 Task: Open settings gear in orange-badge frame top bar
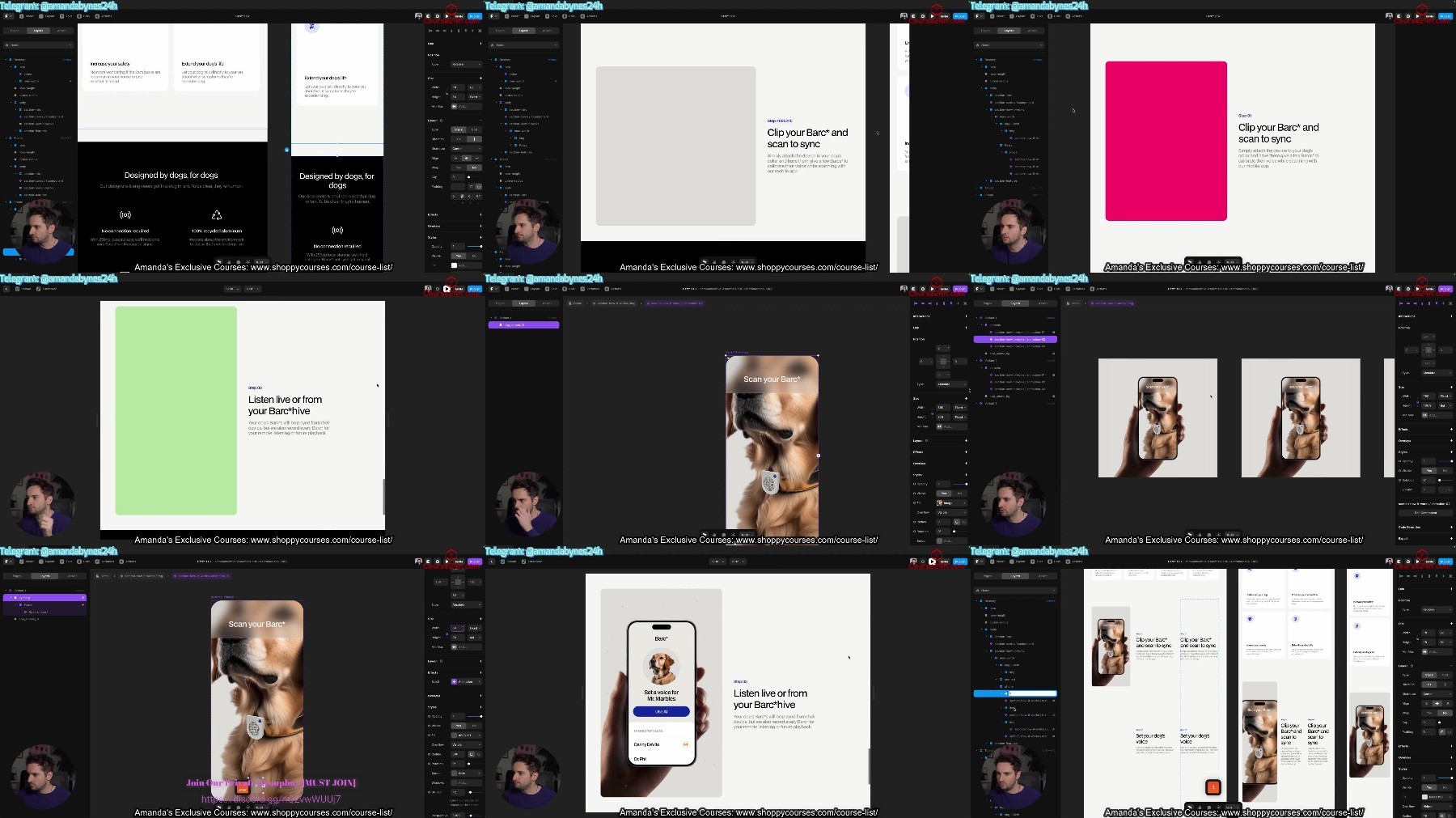pos(1407,562)
